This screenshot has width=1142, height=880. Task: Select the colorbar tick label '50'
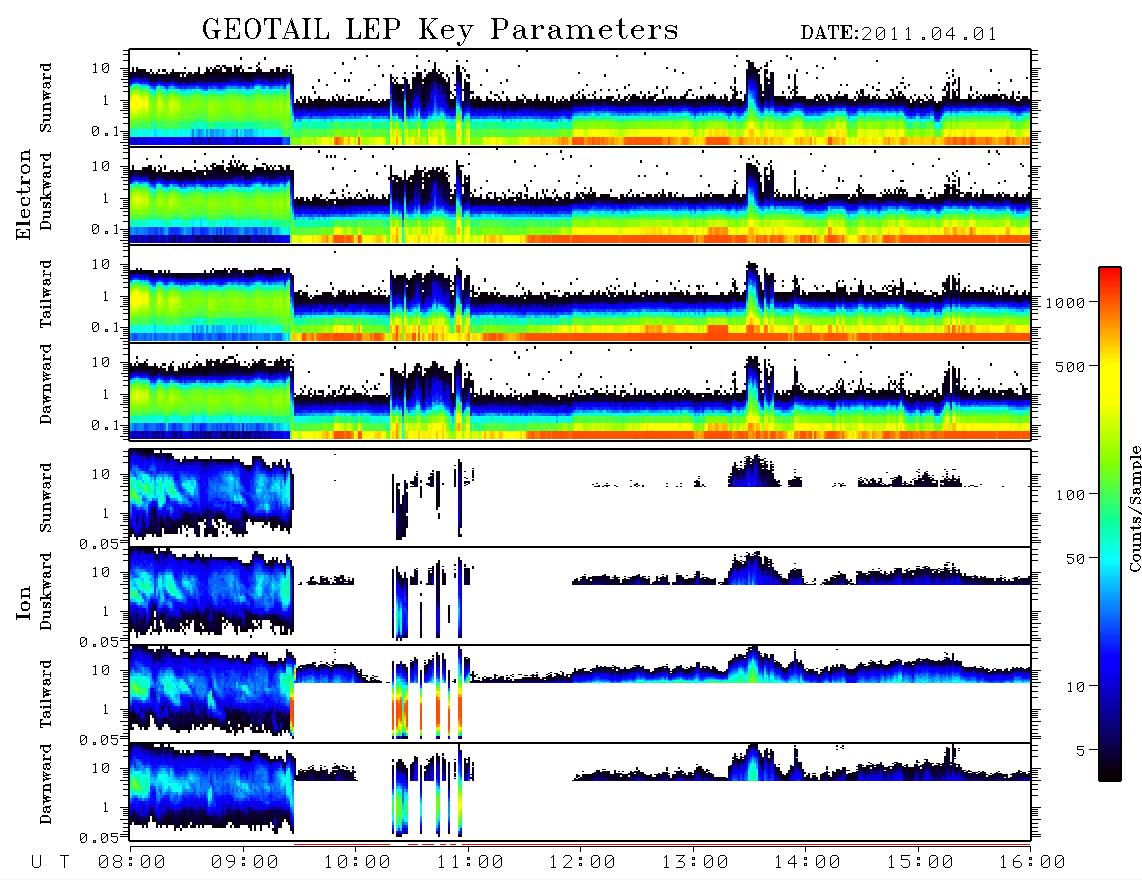(1075, 559)
